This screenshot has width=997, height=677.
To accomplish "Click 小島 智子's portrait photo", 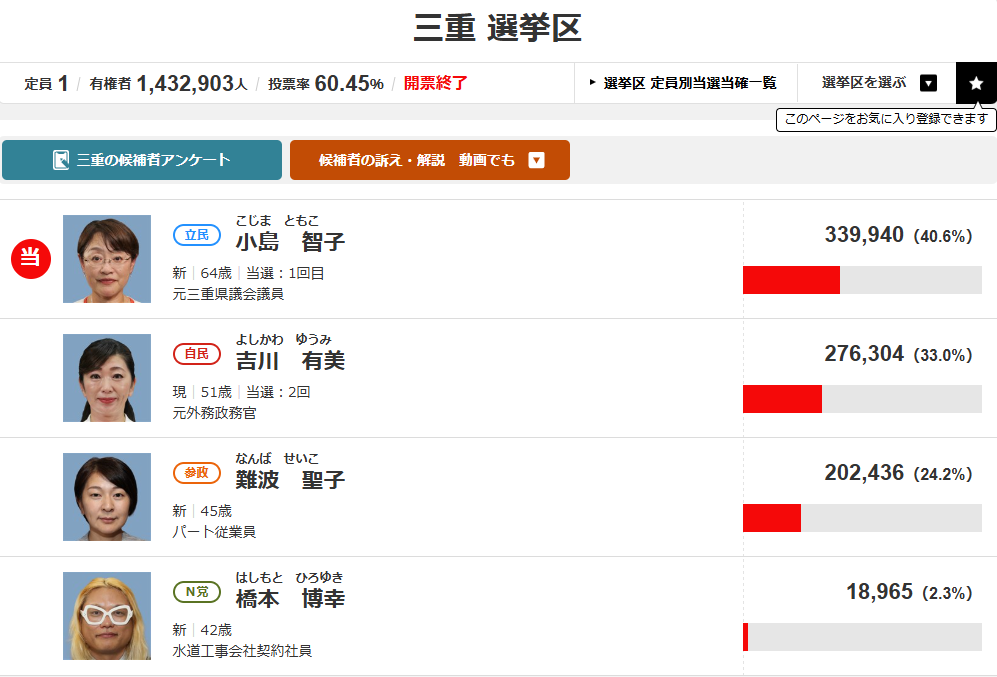I will pos(107,259).
